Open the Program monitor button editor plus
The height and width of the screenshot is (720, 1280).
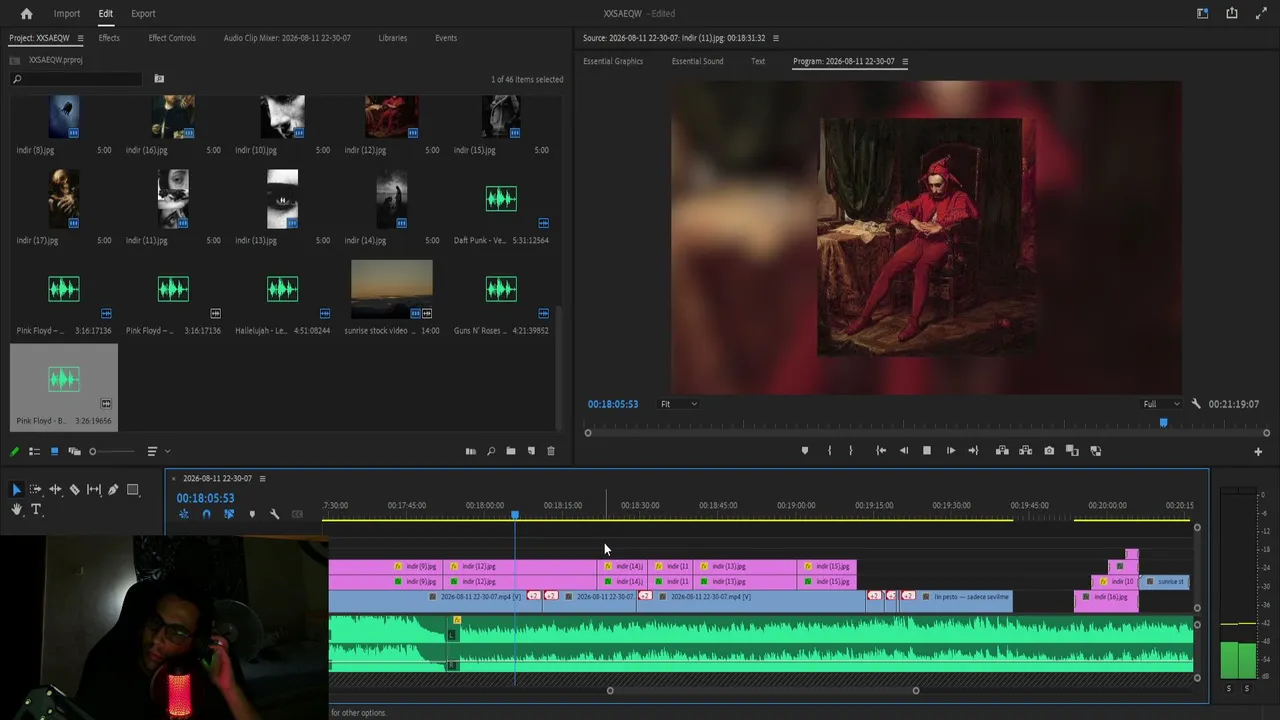coord(1258,452)
